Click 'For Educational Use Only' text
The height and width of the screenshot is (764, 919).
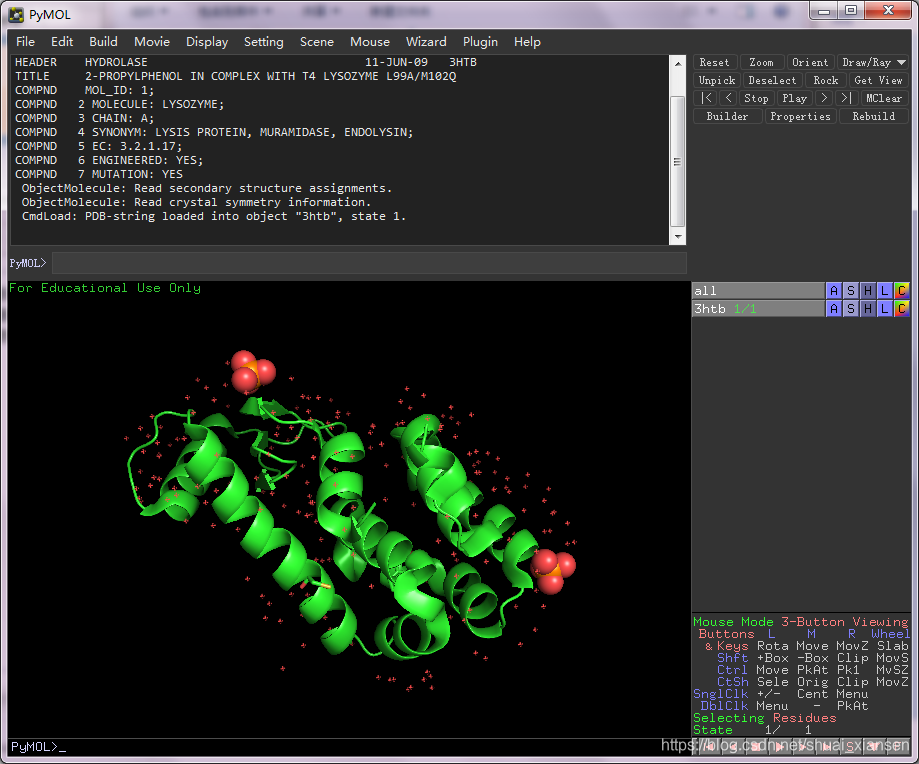click(x=104, y=288)
